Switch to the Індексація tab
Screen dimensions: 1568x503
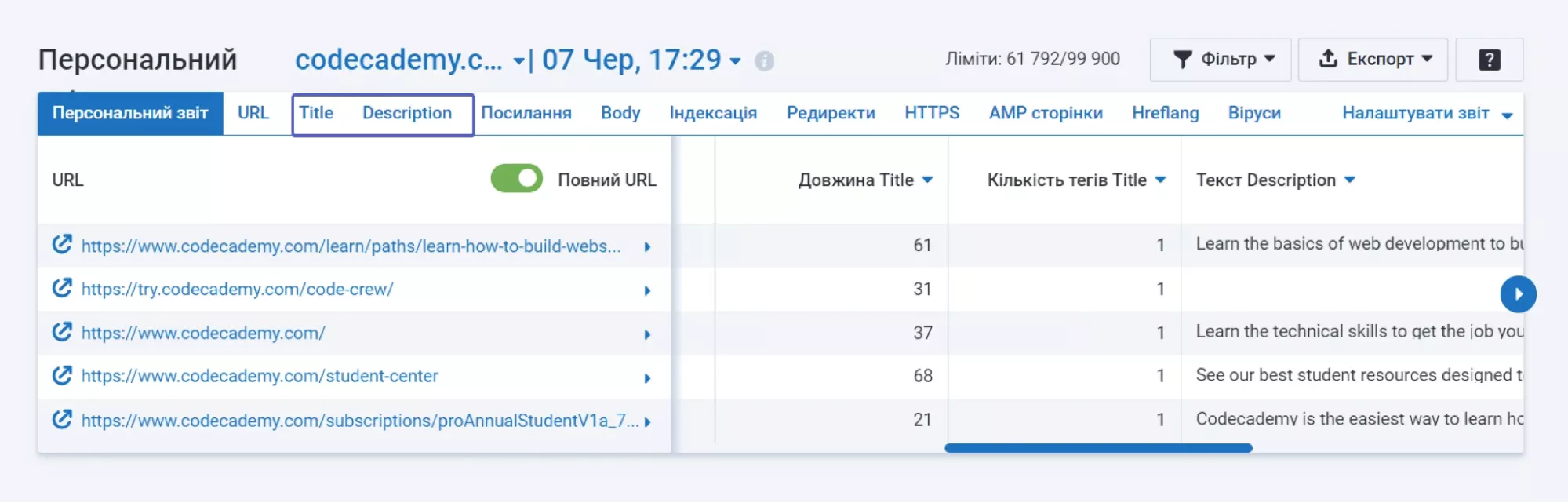tap(713, 113)
